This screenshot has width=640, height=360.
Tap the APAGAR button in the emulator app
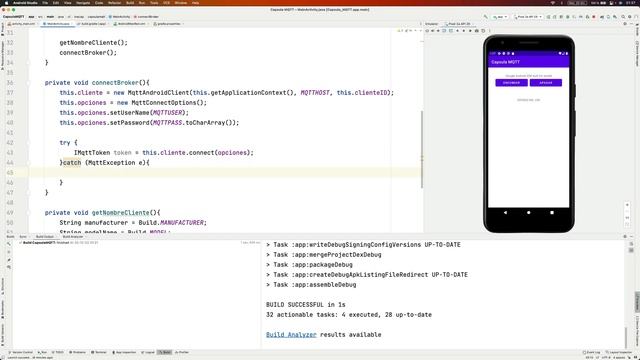point(546,82)
